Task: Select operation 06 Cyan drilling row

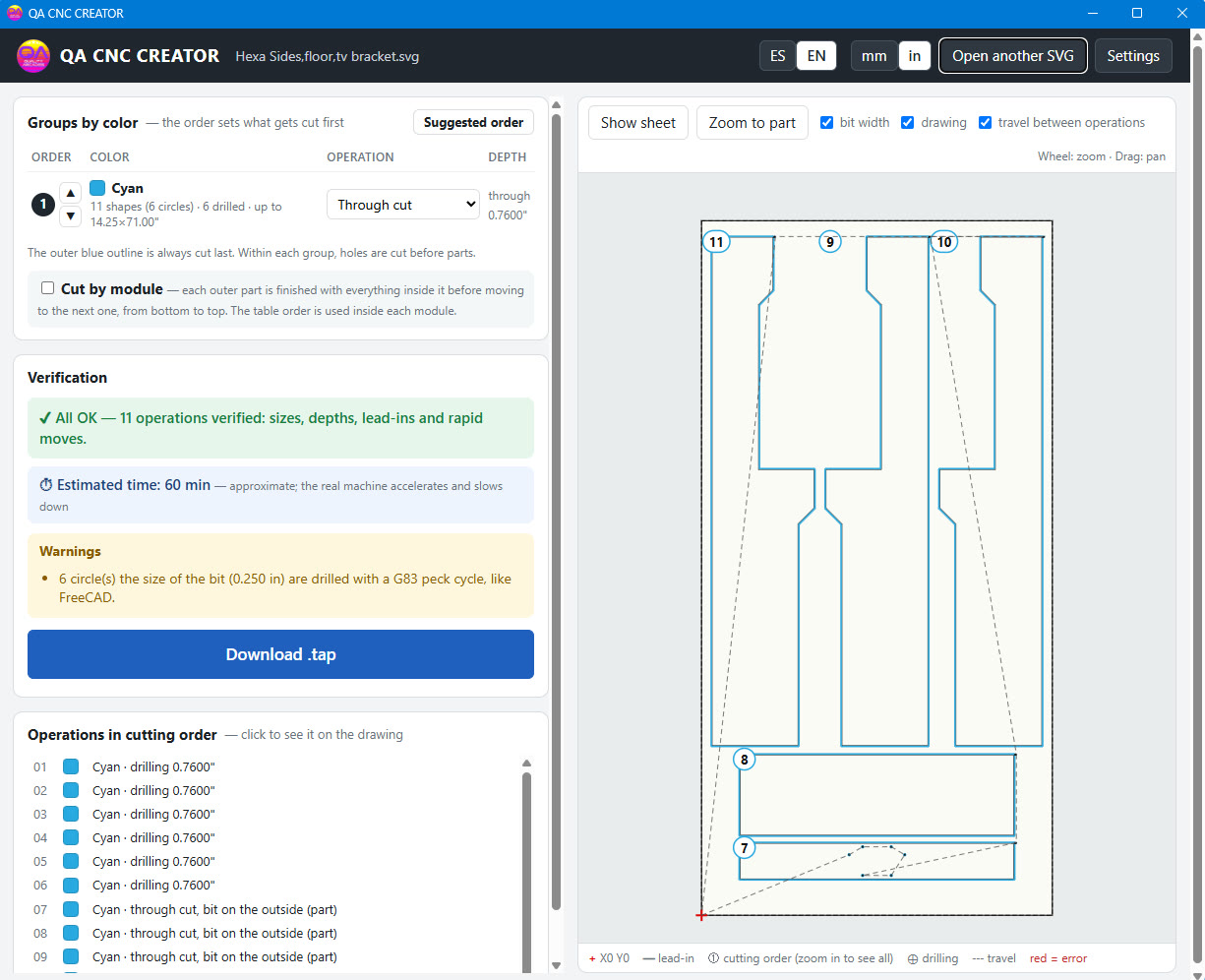Action: pos(273,885)
